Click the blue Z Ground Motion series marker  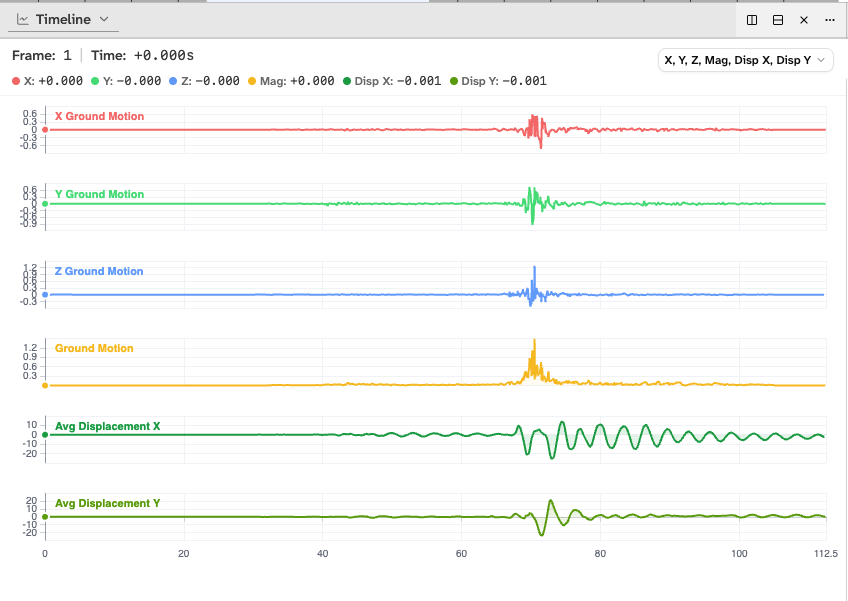44,295
